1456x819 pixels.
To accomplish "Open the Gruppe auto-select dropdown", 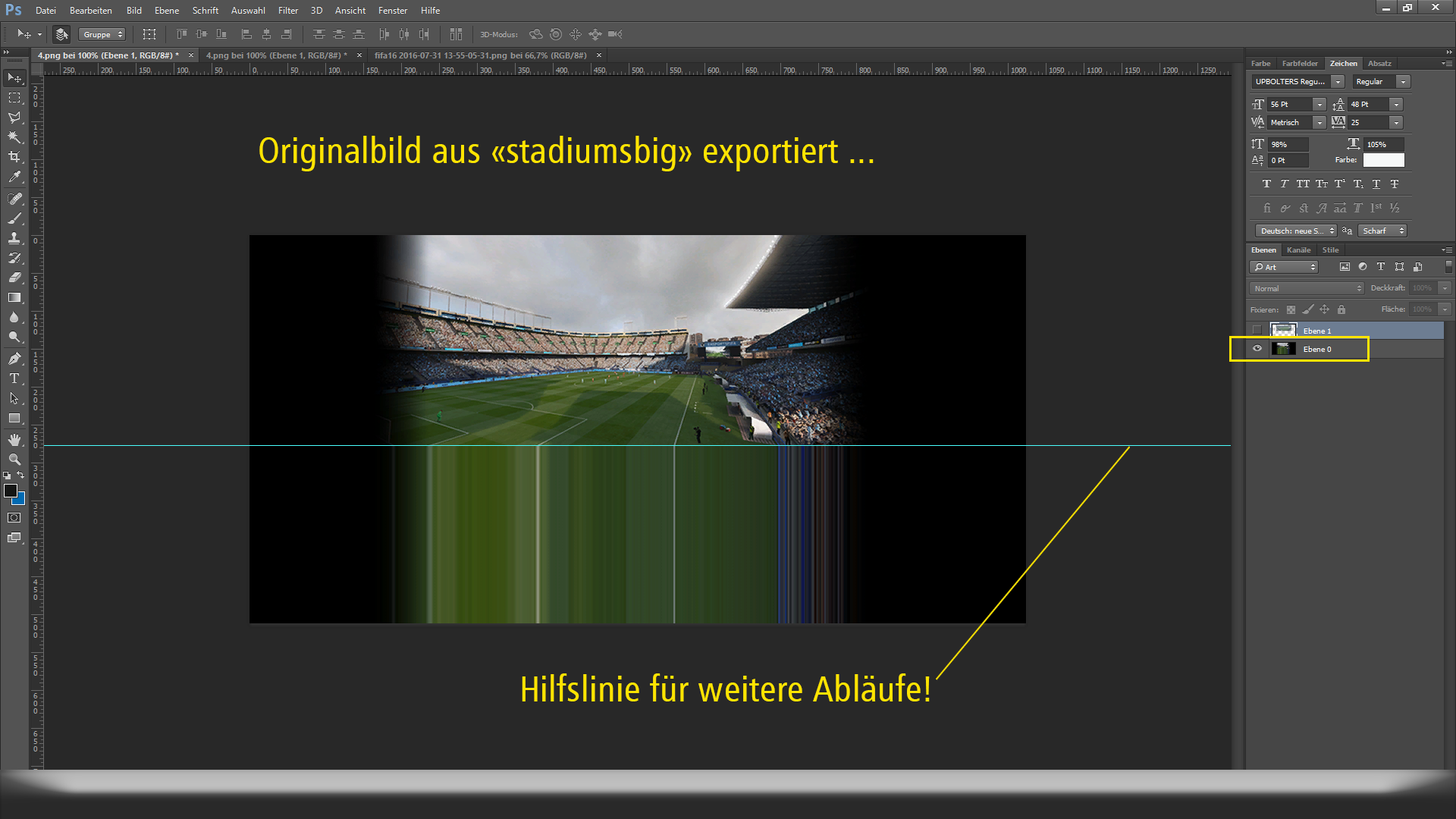I will (102, 34).
